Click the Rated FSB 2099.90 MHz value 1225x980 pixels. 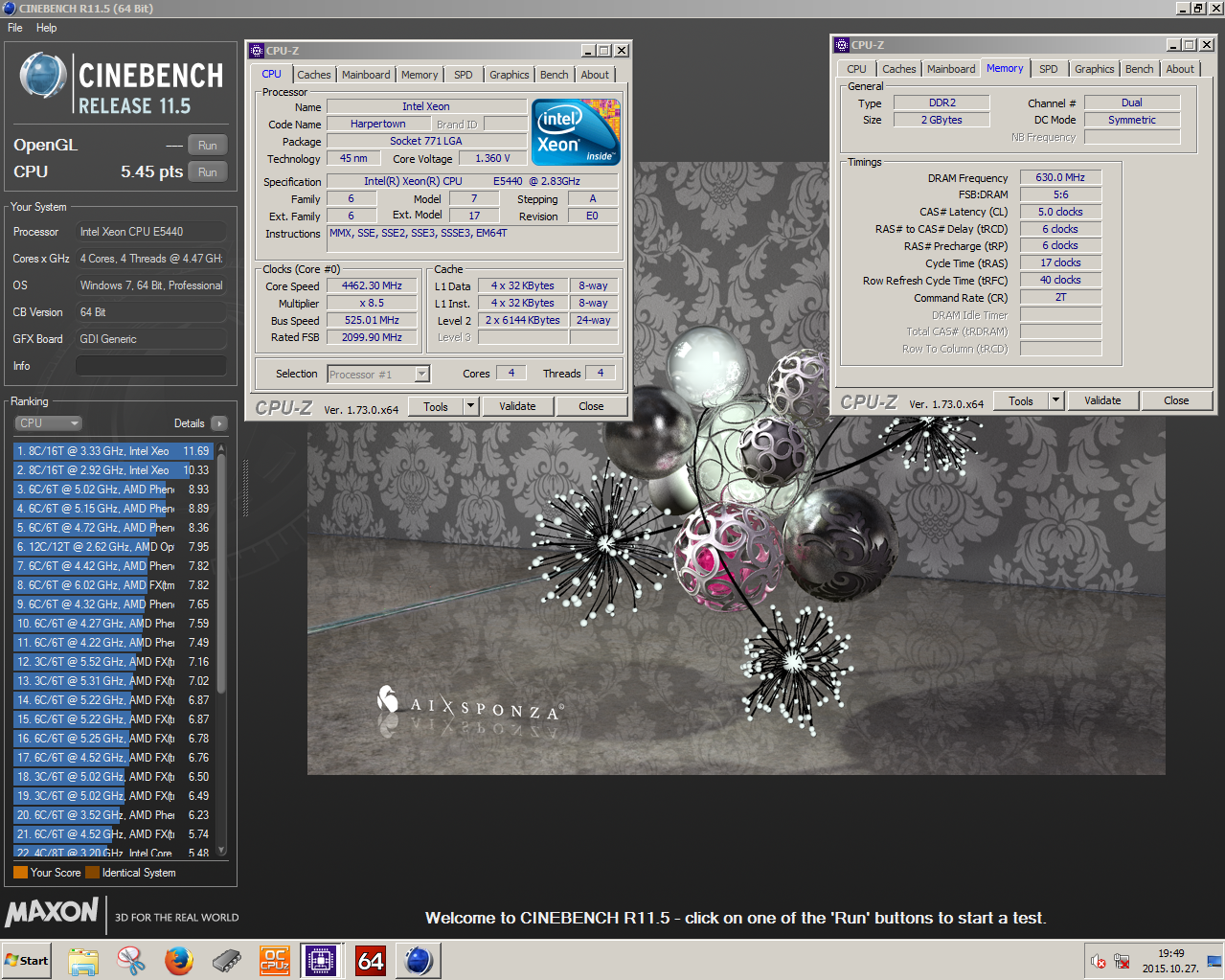(372, 337)
